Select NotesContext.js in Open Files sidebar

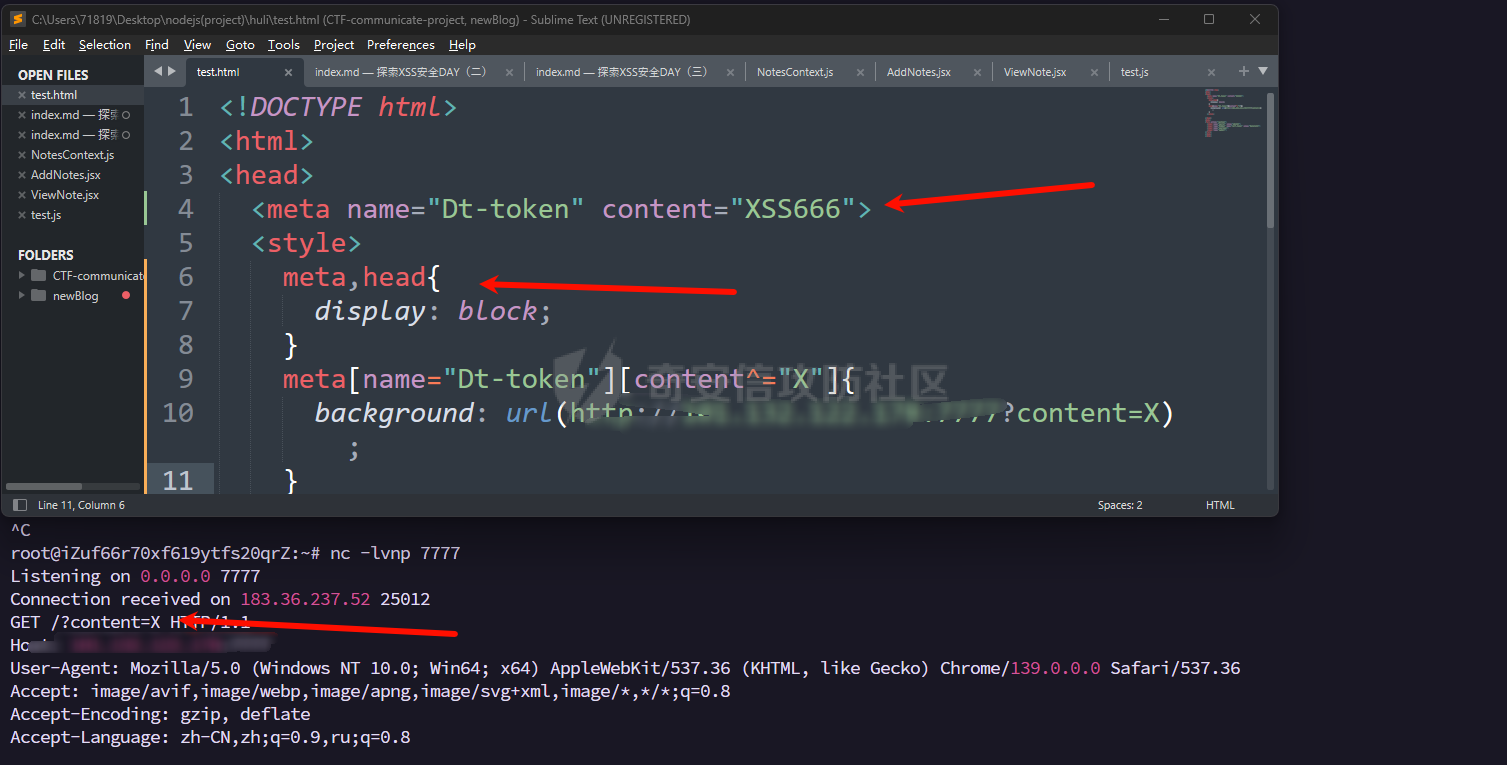pos(73,155)
